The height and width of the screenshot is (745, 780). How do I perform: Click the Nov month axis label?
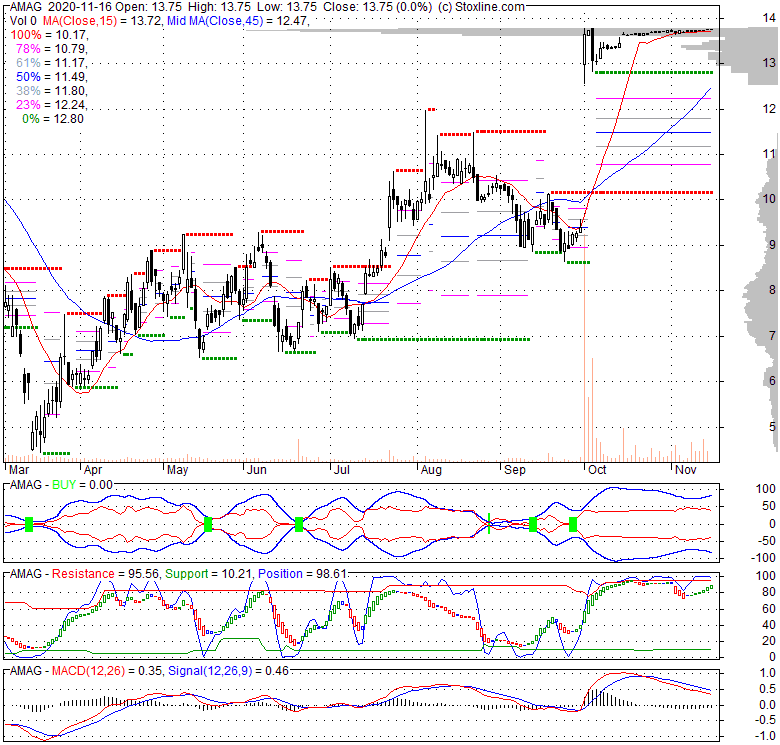[x=685, y=470]
